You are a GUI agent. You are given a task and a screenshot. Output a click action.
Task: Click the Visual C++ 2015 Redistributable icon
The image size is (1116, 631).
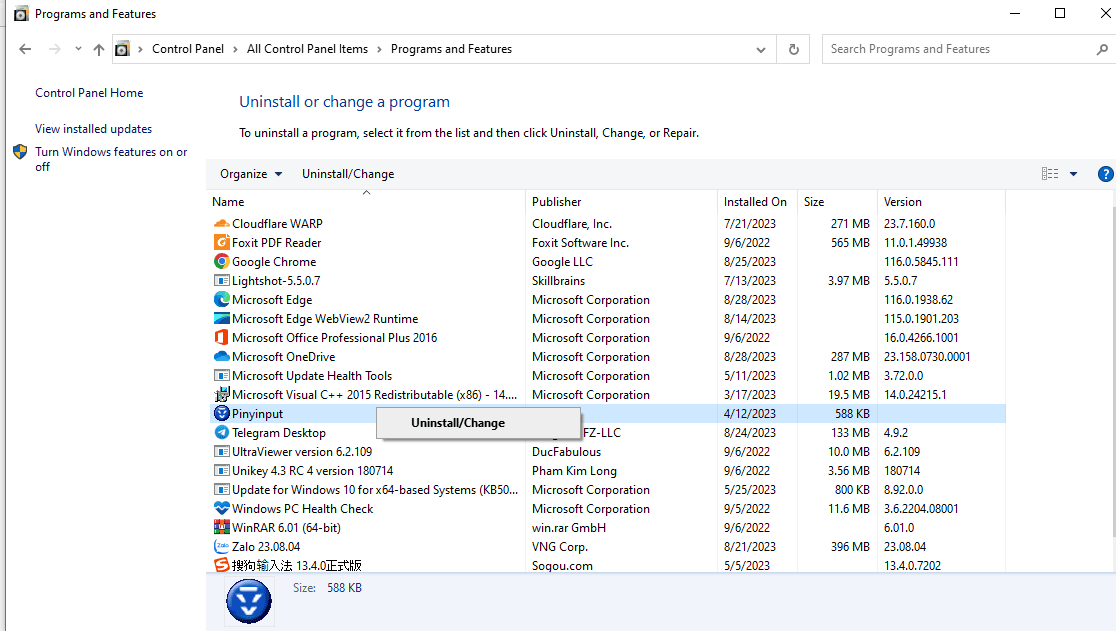[x=221, y=395]
